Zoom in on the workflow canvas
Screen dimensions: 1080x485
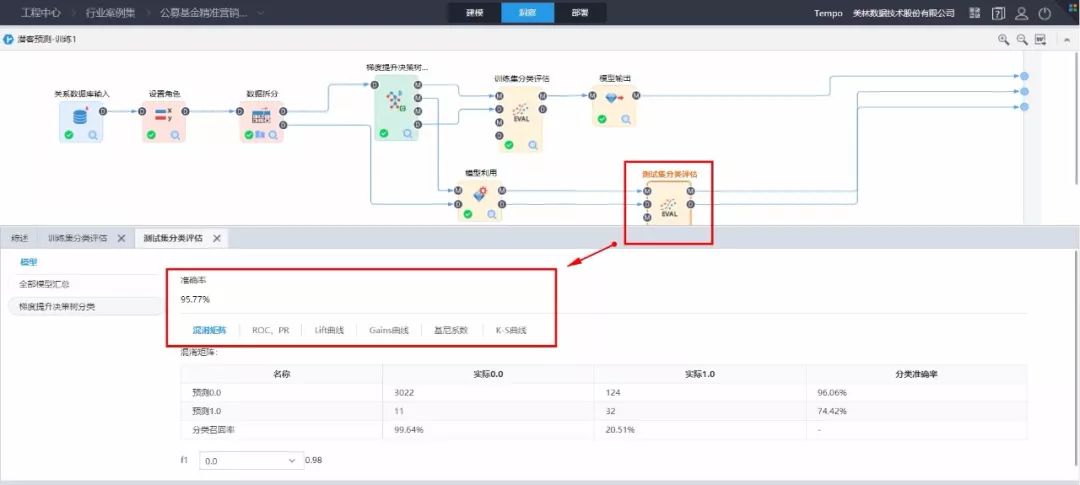pyautogui.click(x=1004, y=39)
